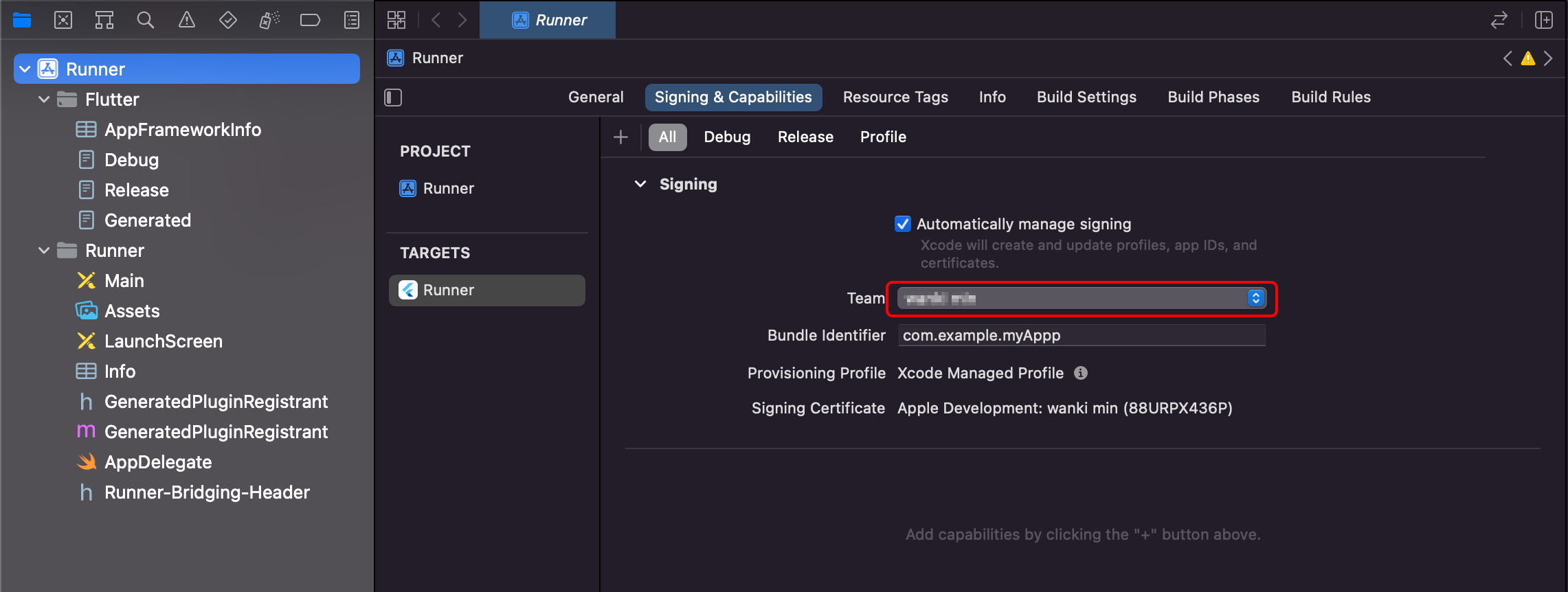Open the Symbol navigator icon
The width and height of the screenshot is (1568, 592).
[104, 20]
